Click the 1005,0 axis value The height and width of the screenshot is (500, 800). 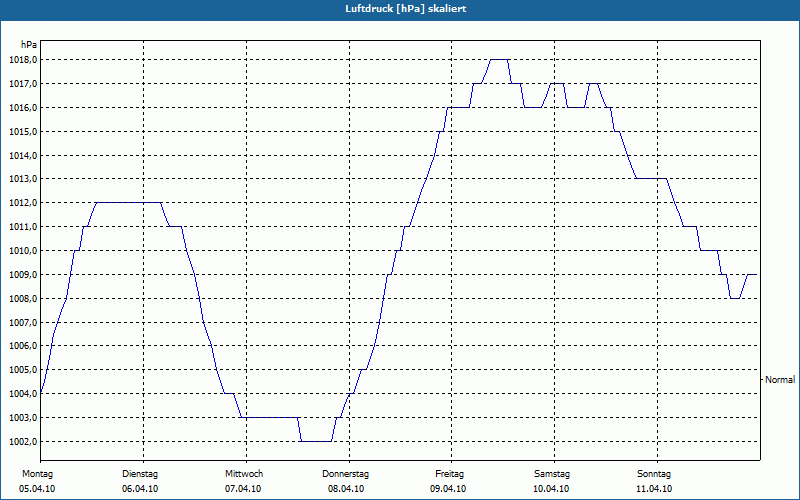(x=22, y=370)
